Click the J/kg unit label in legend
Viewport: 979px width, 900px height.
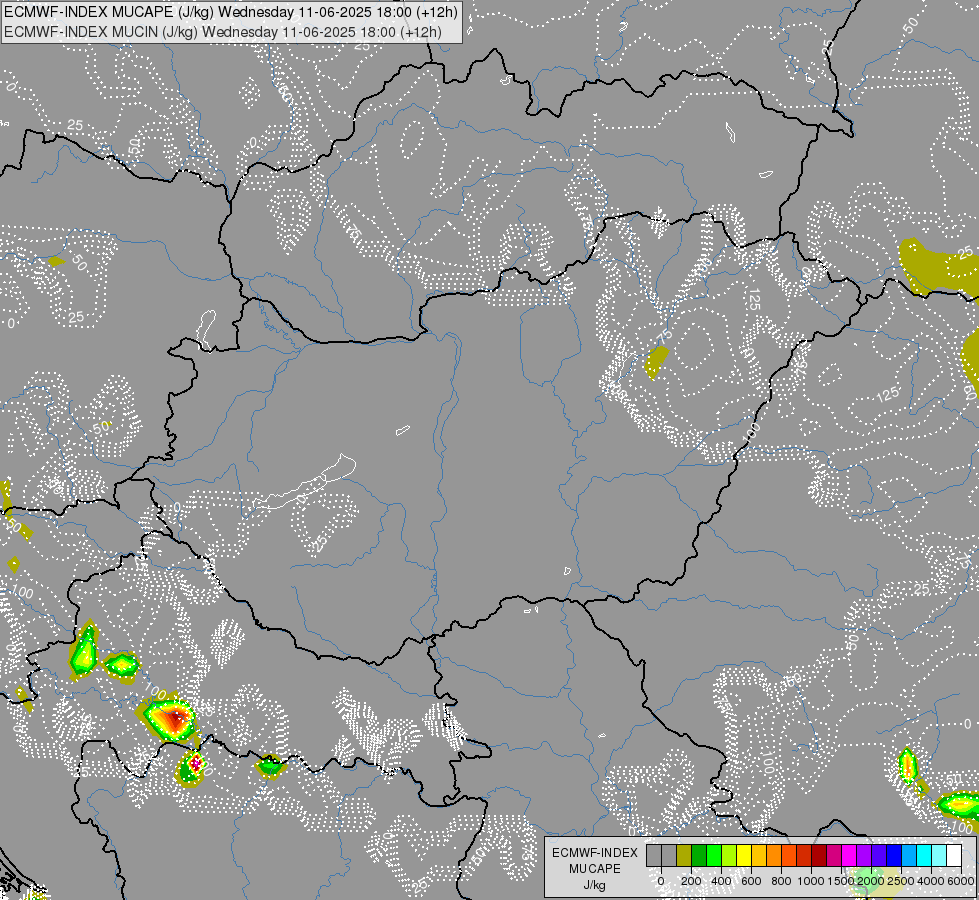[595, 885]
